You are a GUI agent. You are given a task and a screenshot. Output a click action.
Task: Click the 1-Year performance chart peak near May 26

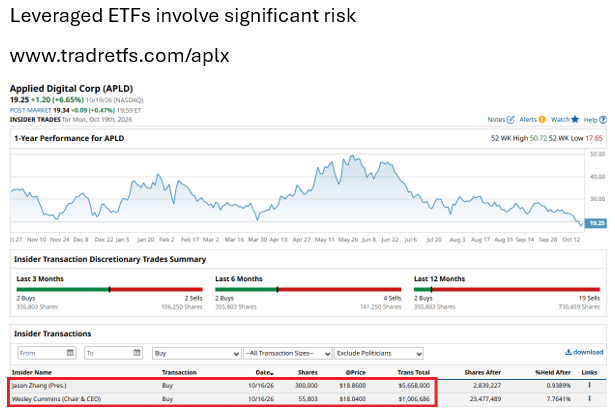[x=352, y=156]
